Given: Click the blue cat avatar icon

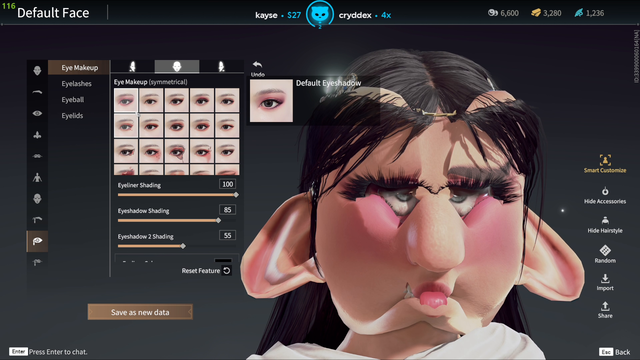Looking at the screenshot, I should [320, 15].
